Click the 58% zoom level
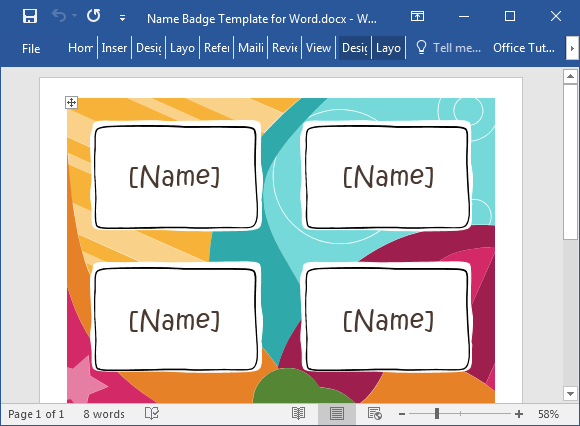 point(548,414)
